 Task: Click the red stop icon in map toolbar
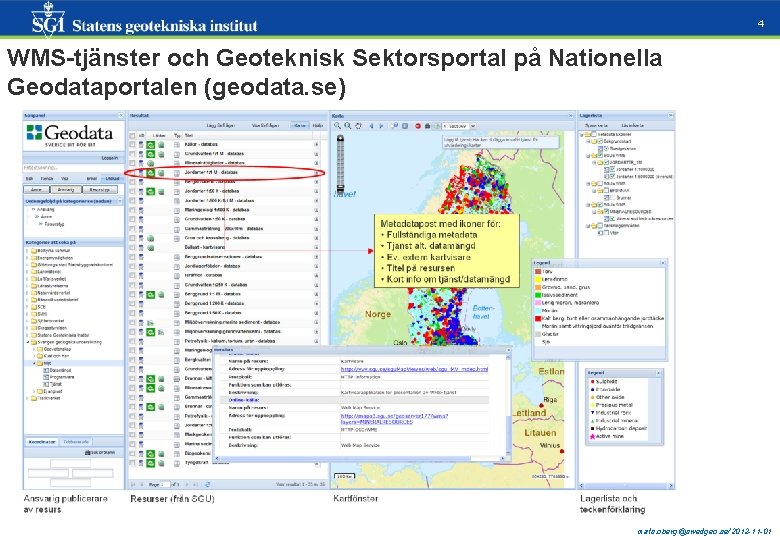click(418, 126)
